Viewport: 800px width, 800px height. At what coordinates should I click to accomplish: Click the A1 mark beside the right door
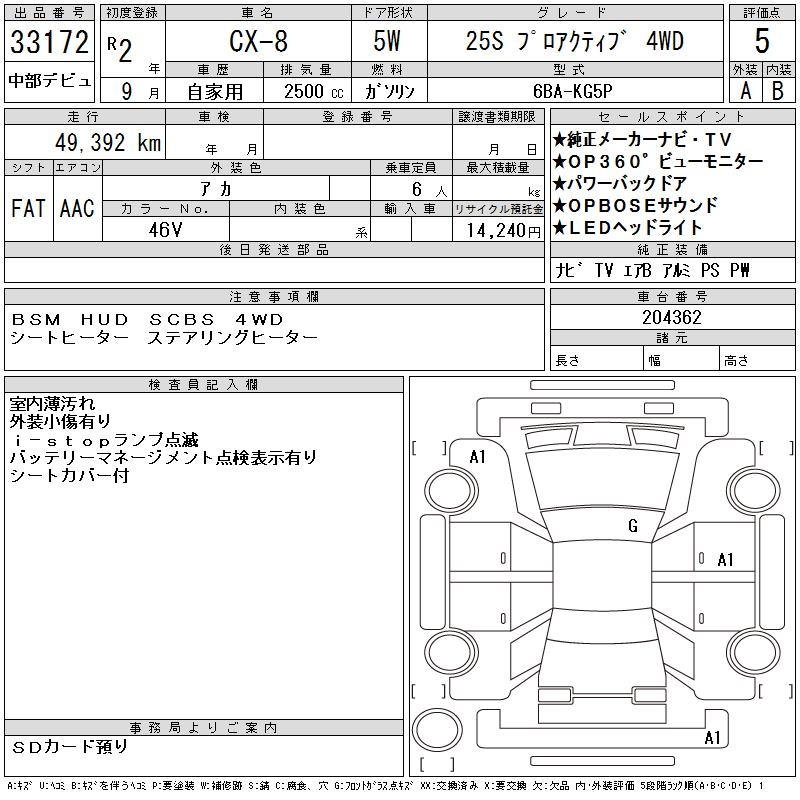coord(725,560)
